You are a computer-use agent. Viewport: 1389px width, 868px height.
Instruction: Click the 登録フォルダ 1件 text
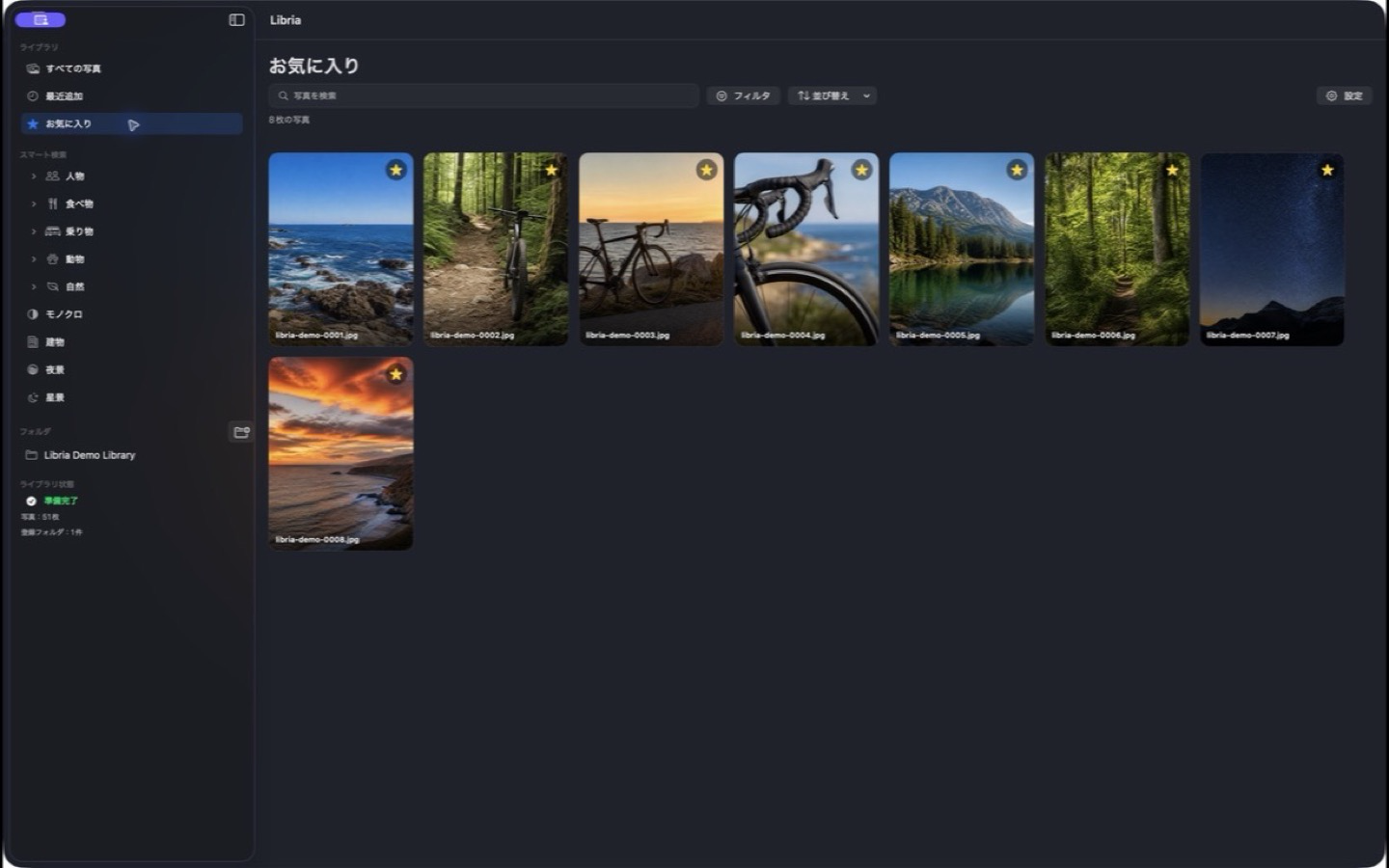click(52, 532)
